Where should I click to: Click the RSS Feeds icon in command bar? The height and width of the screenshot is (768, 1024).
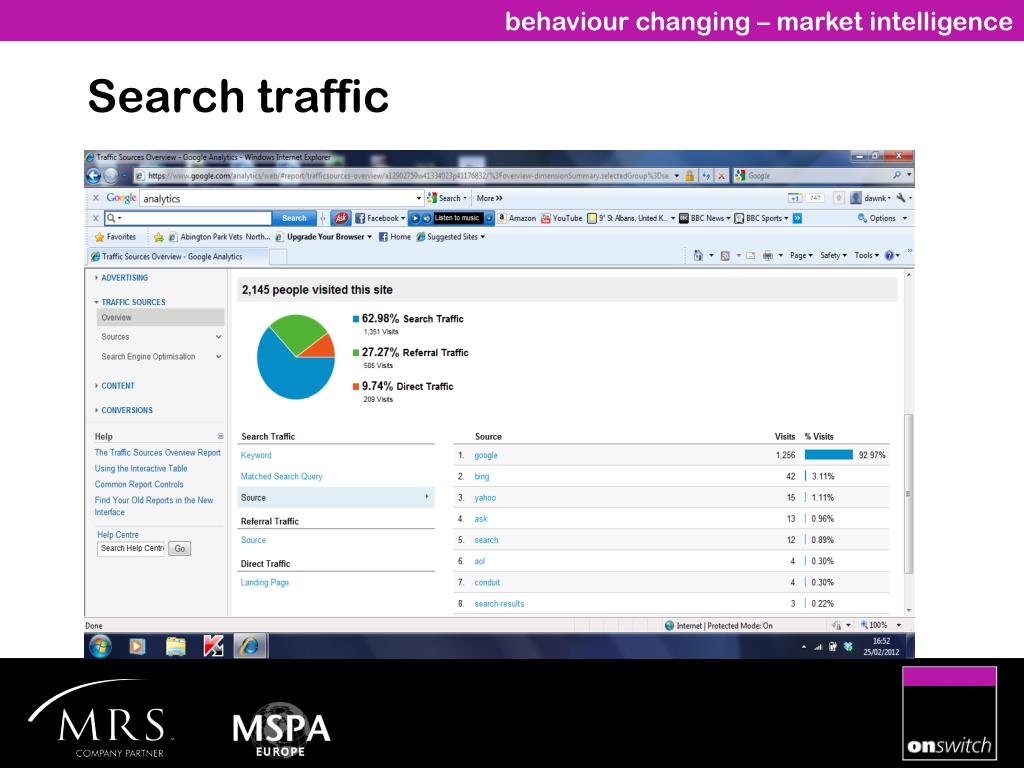coord(725,256)
